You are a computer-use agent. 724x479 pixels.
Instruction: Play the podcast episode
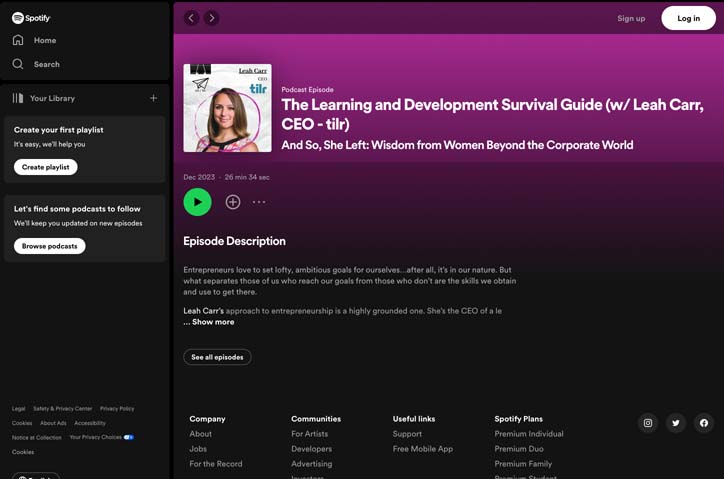tap(198, 202)
